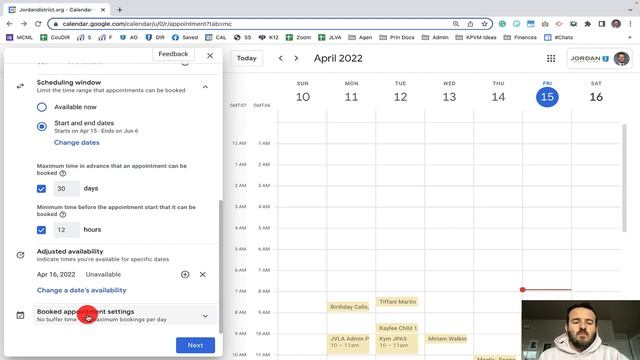Open the #Chats bookmark
The image size is (640, 360).
pyautogui.click(x=559, y=37)
